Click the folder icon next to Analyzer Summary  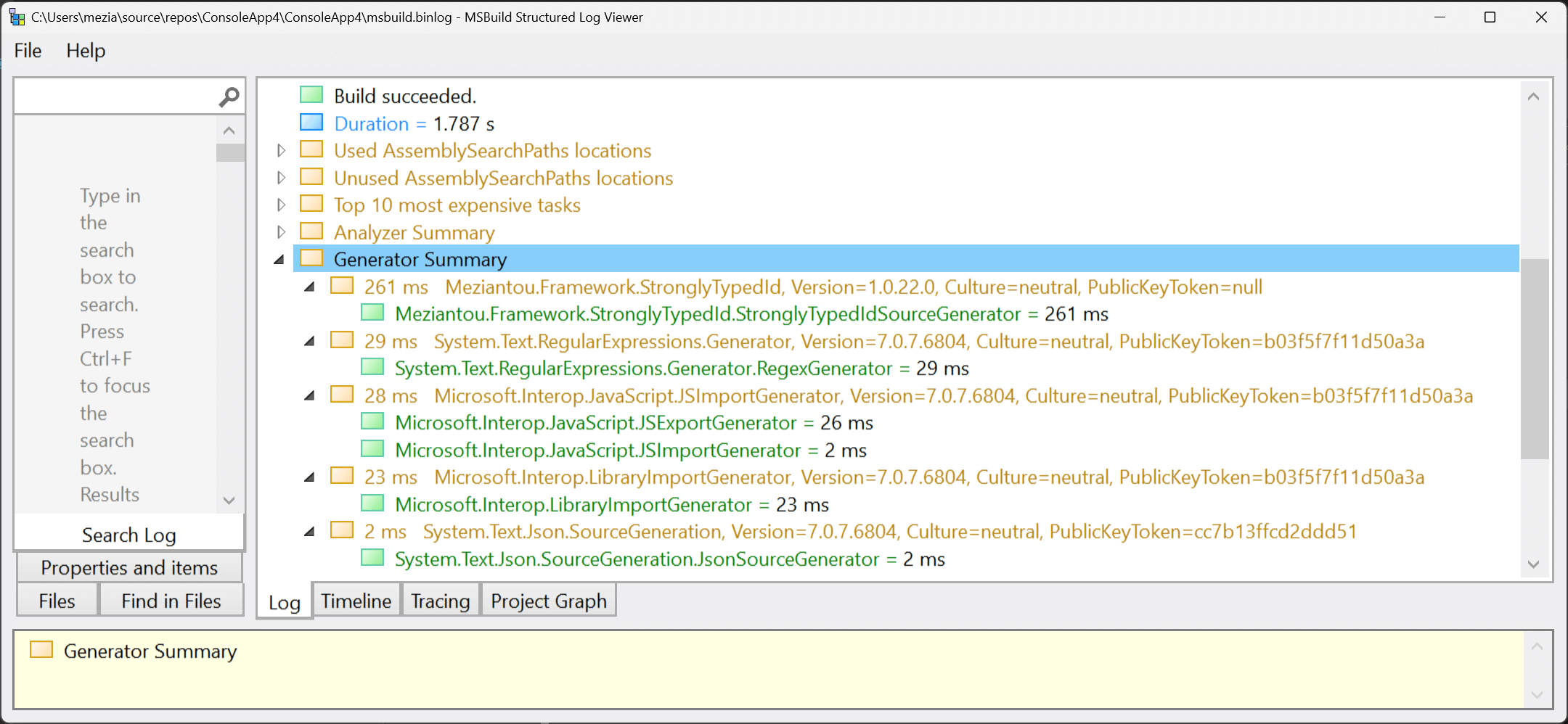point(311,231)
